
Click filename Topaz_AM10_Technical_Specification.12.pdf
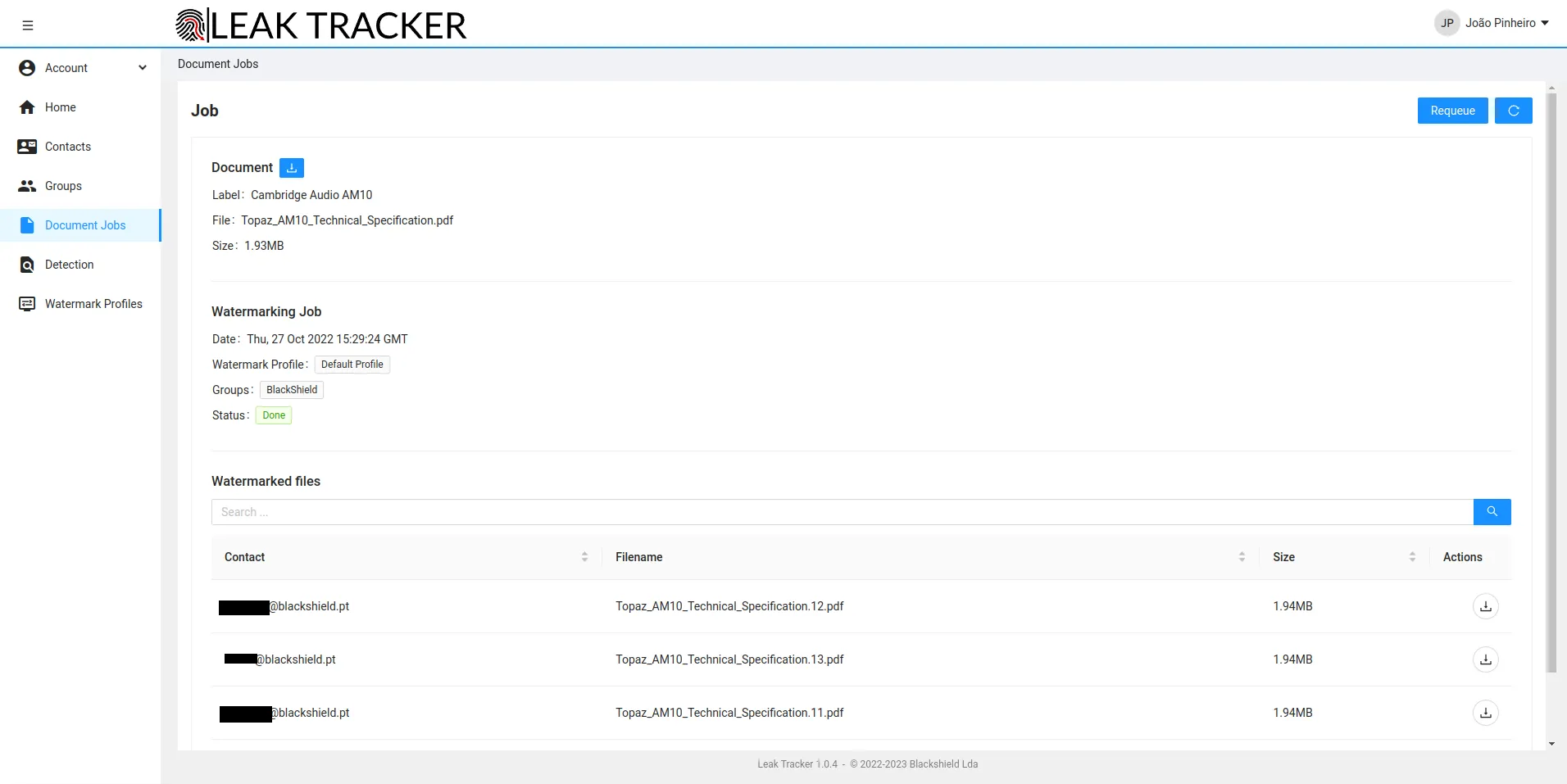(x=729, y=606)
